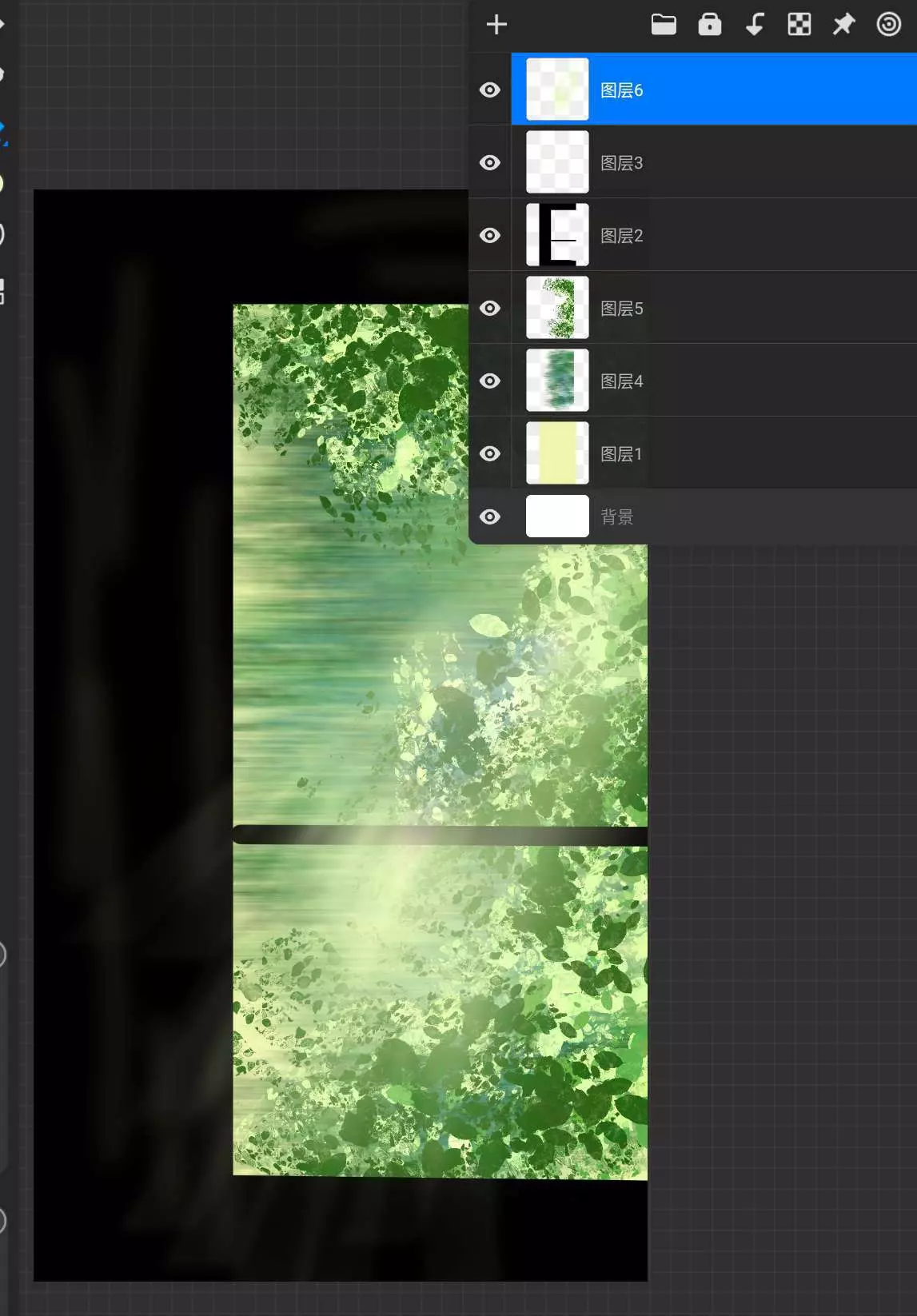Select the 图层3 layer name

click(621, 163)
